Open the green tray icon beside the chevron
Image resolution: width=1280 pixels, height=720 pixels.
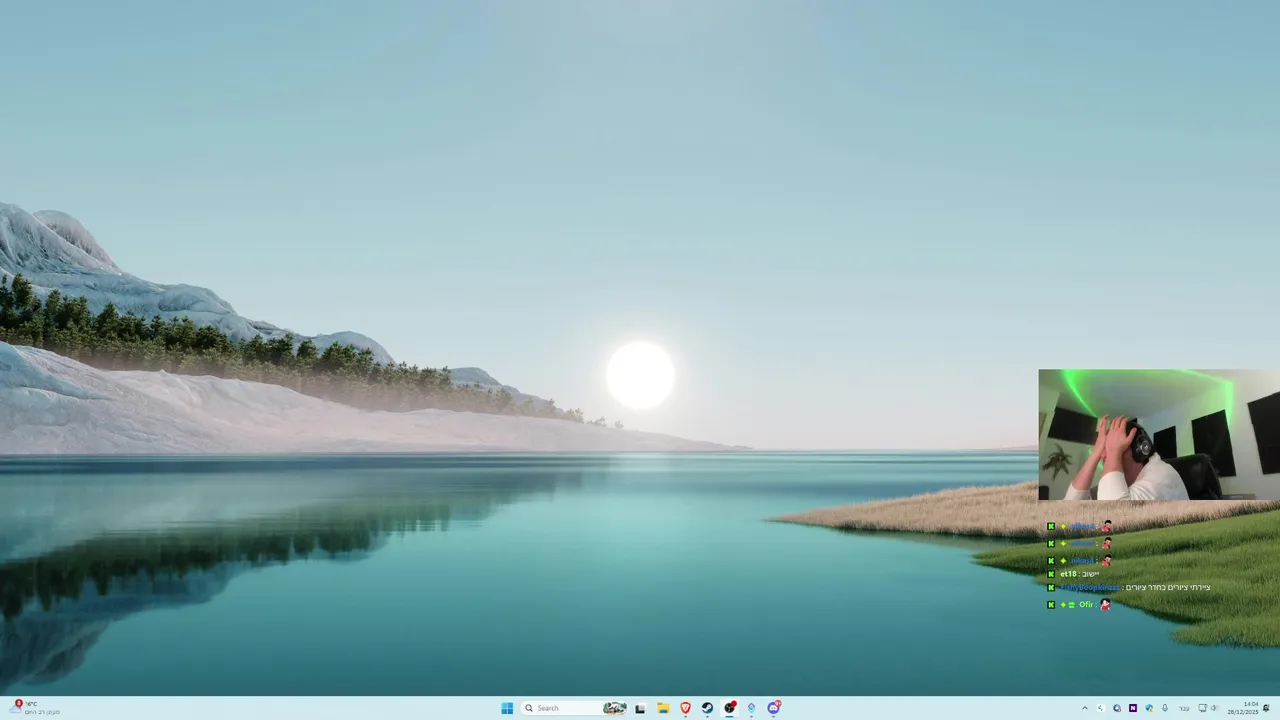click(x=1101, y=708)
